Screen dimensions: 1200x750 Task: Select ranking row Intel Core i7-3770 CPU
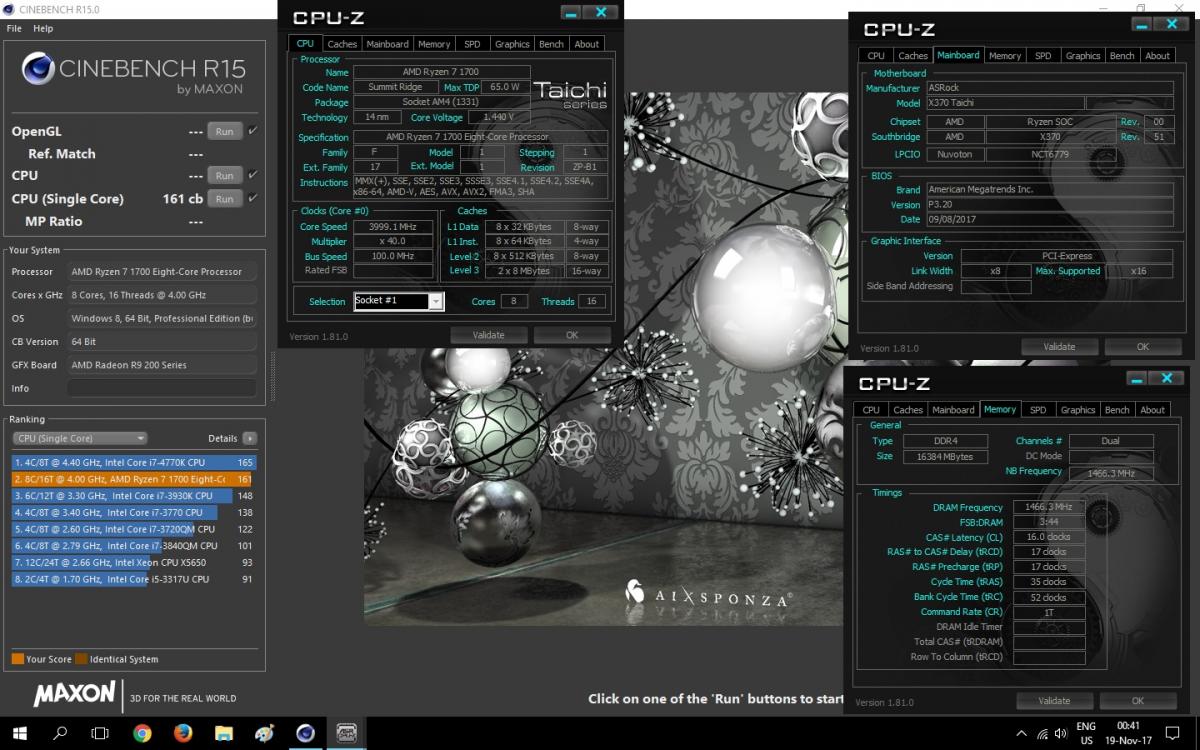134,513
